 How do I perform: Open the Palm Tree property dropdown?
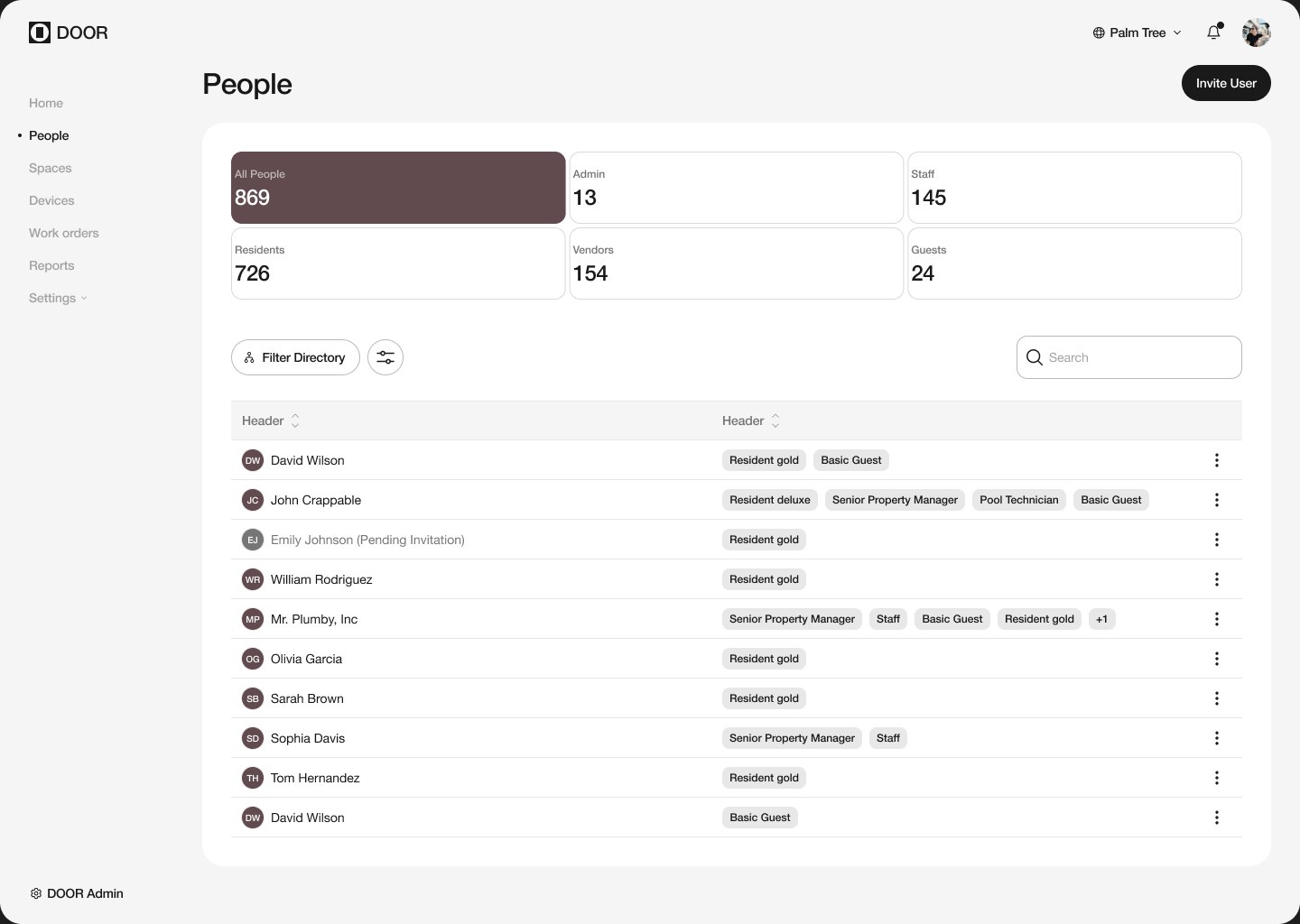pyautogui.click(x=1137, y=32)
